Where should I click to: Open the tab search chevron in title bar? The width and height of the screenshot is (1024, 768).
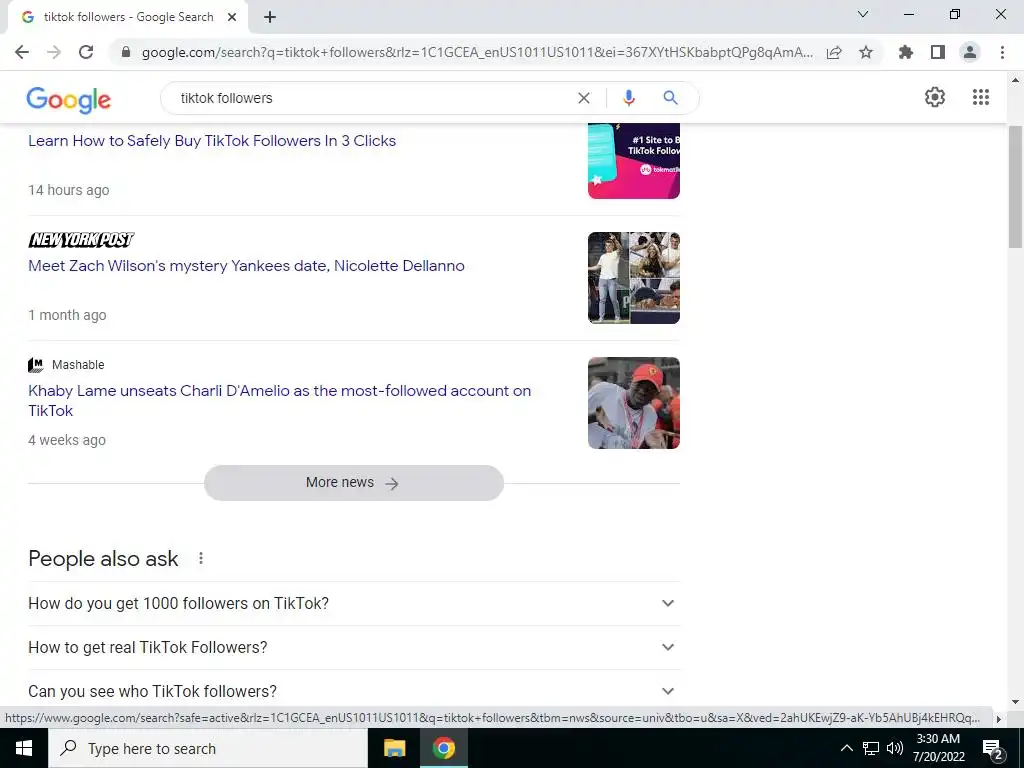pyautogui.click(x=863, y=14)
